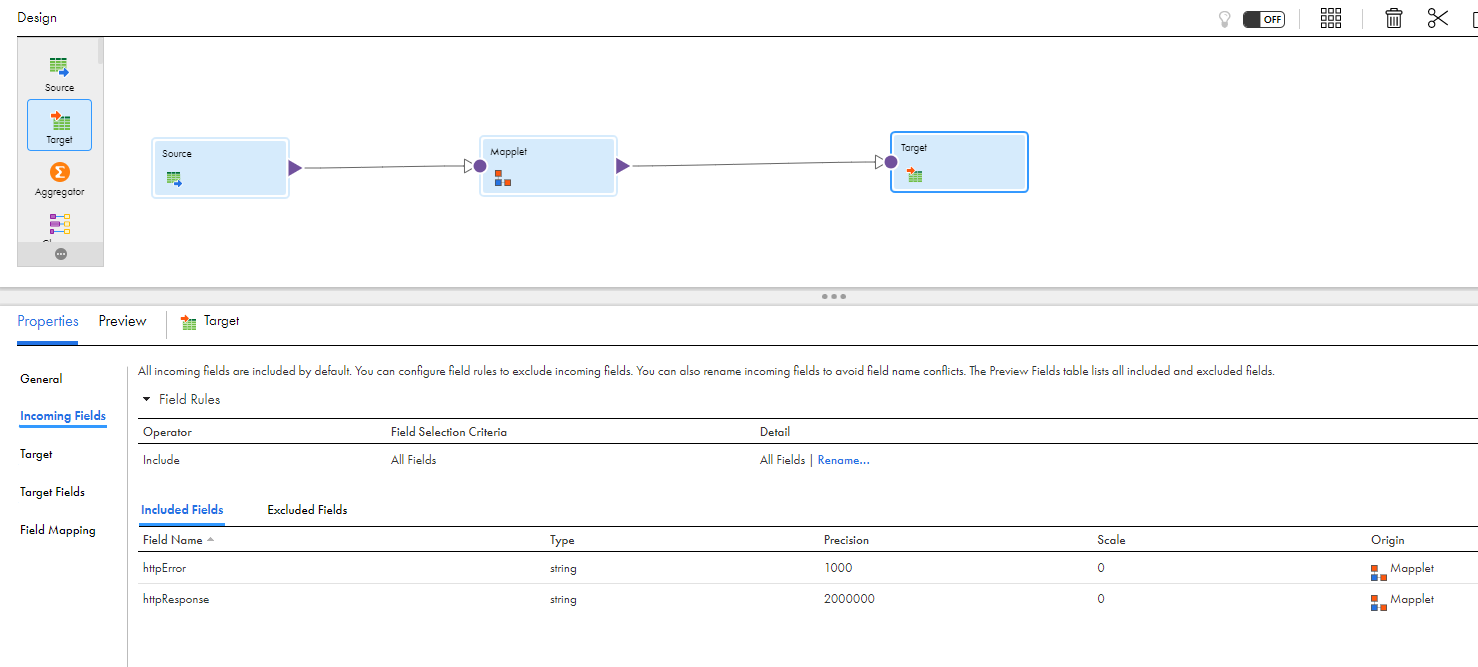Image resolution: width=1478 pixels, height=667 pixels.
Task: Click the scissors cut icon
Action: coord(1438,18)
